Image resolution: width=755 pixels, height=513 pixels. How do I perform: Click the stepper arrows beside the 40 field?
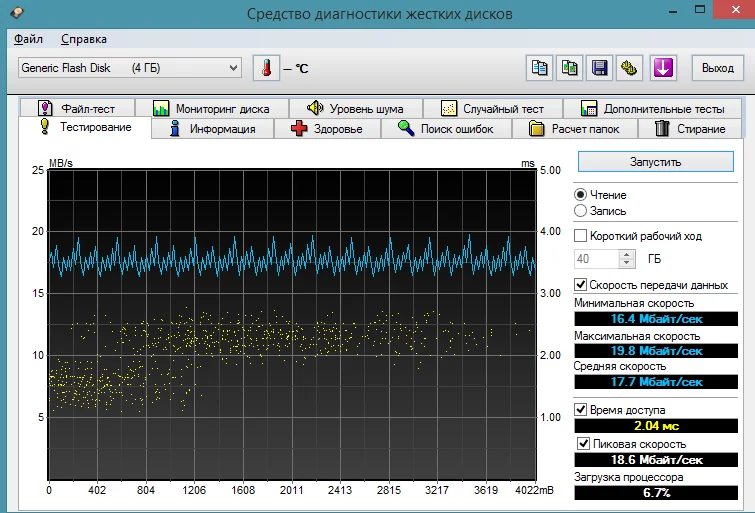click(627, 259)
